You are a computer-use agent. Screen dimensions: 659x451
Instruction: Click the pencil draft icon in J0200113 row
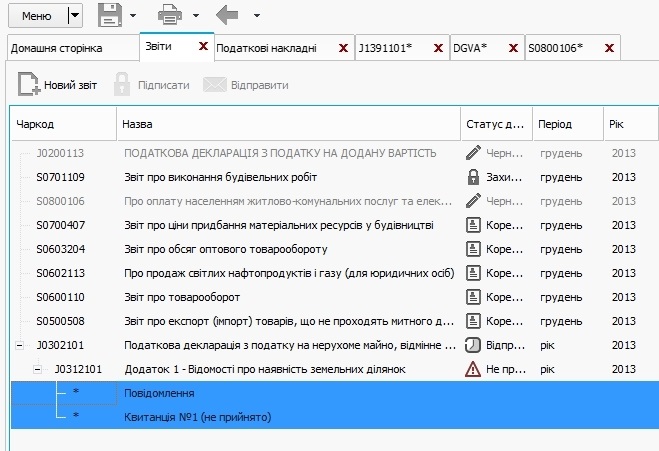(473, 153)
